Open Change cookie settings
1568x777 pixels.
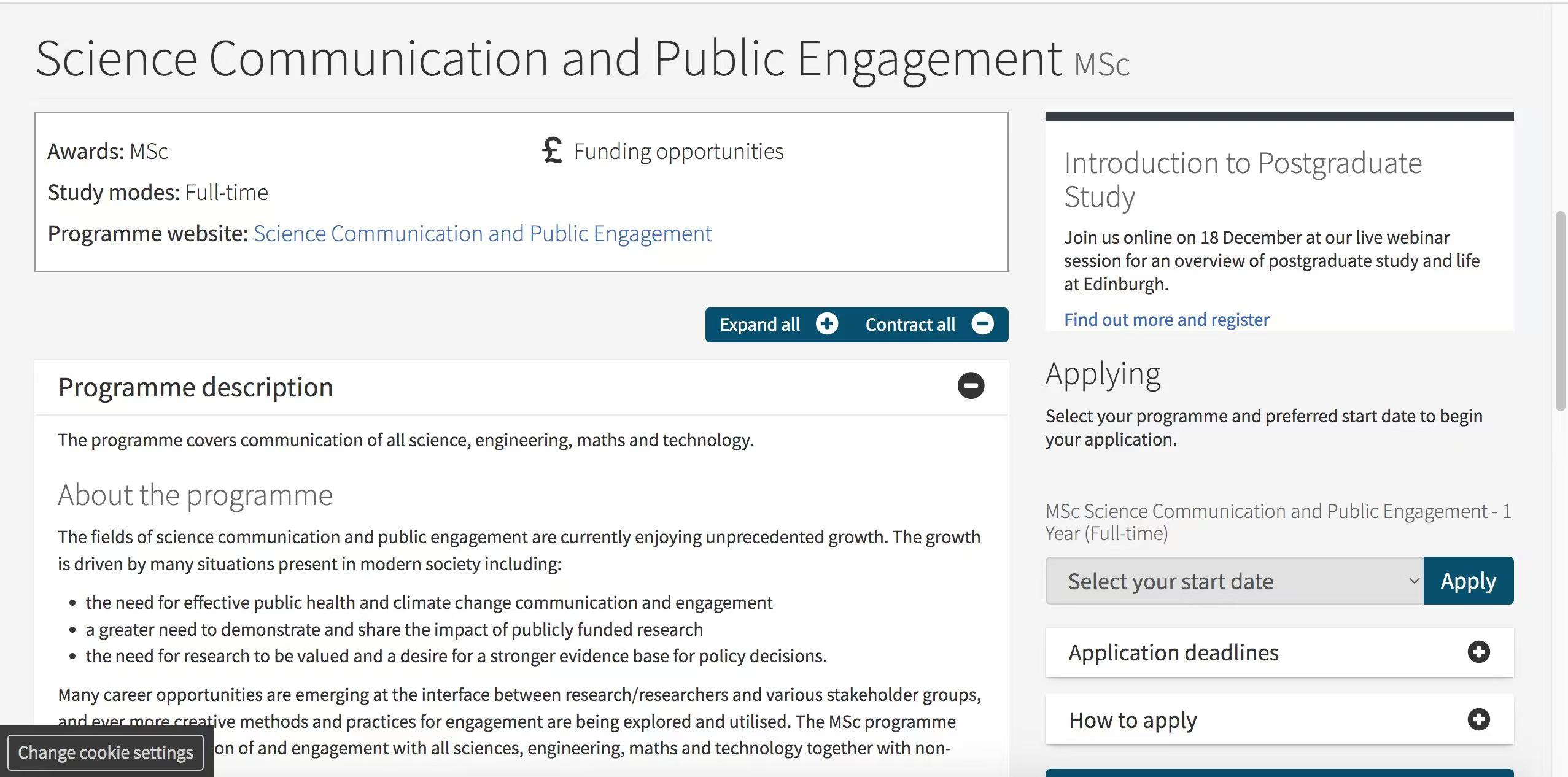pyautogui.click(x=106, y=752)
